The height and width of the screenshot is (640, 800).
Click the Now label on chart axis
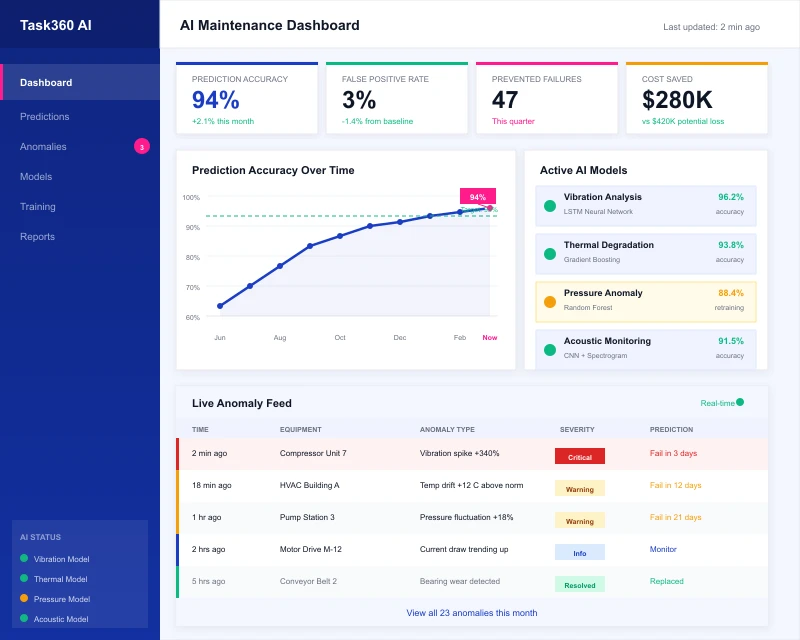pos(490,337)
